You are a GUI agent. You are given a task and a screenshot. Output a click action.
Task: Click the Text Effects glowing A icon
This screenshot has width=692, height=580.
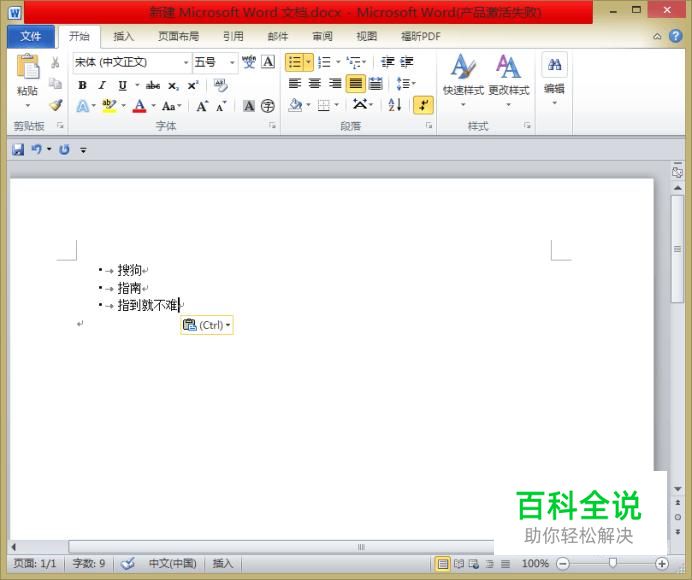83,106
